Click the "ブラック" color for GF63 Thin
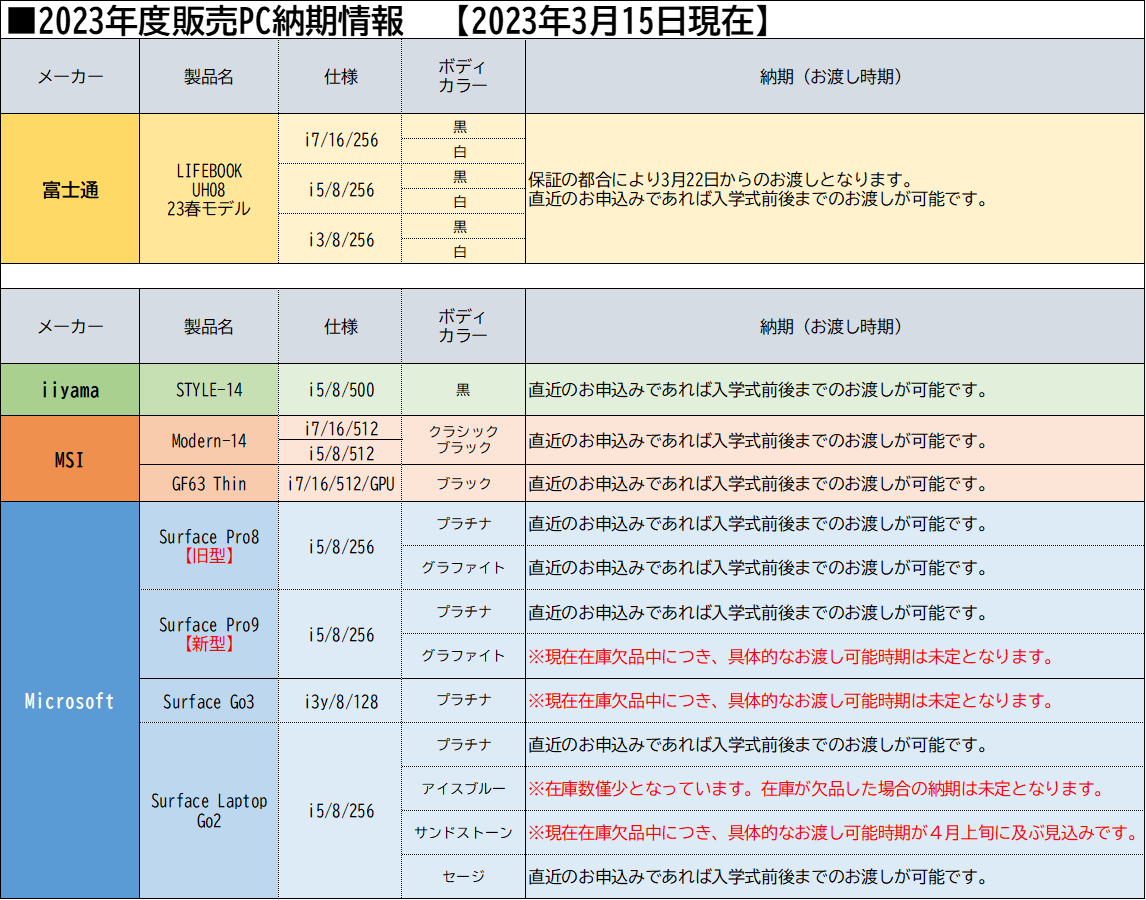The height and width of the screenshot is (900, 1146). pos(463,483)
